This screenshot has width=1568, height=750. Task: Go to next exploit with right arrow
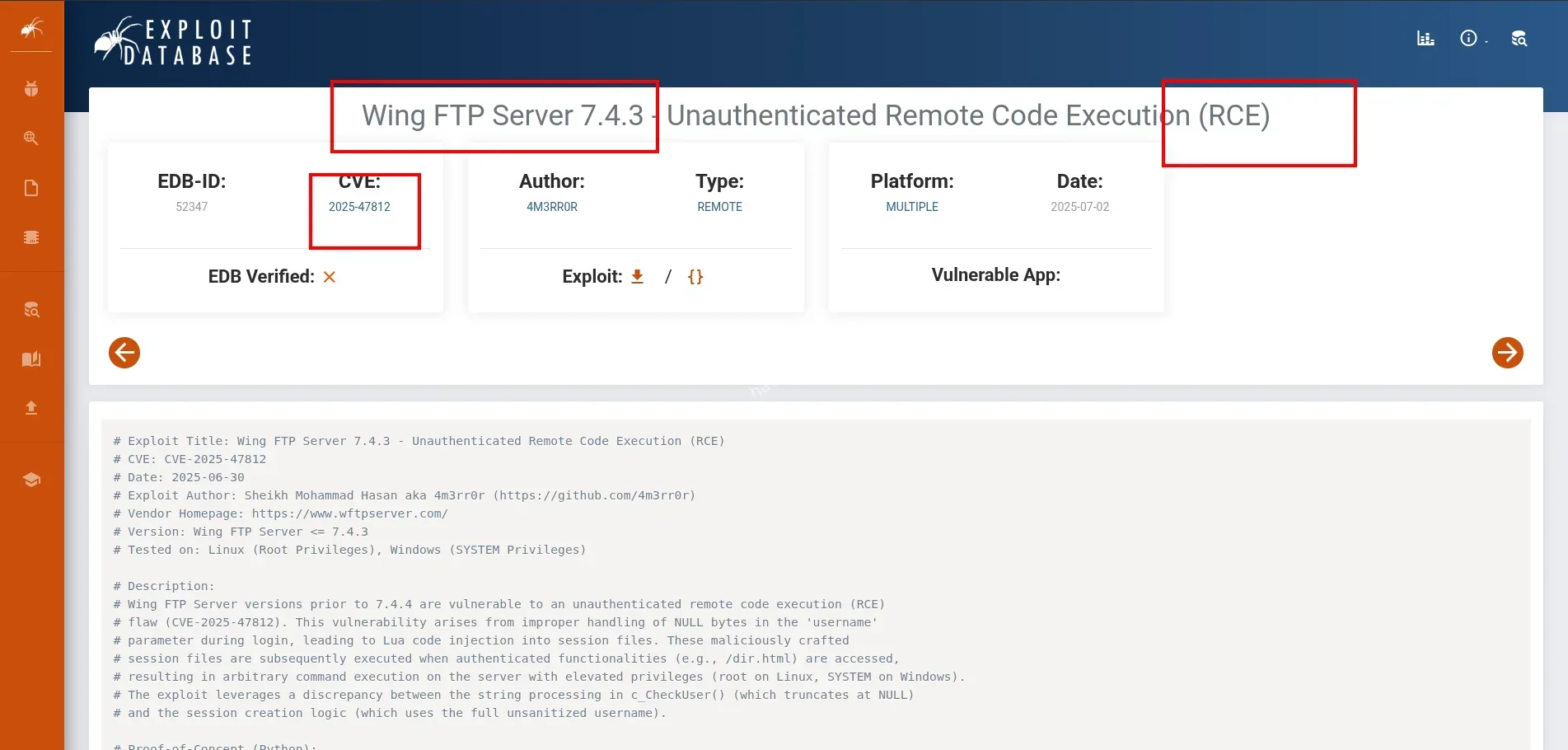tap(1507, 353)
